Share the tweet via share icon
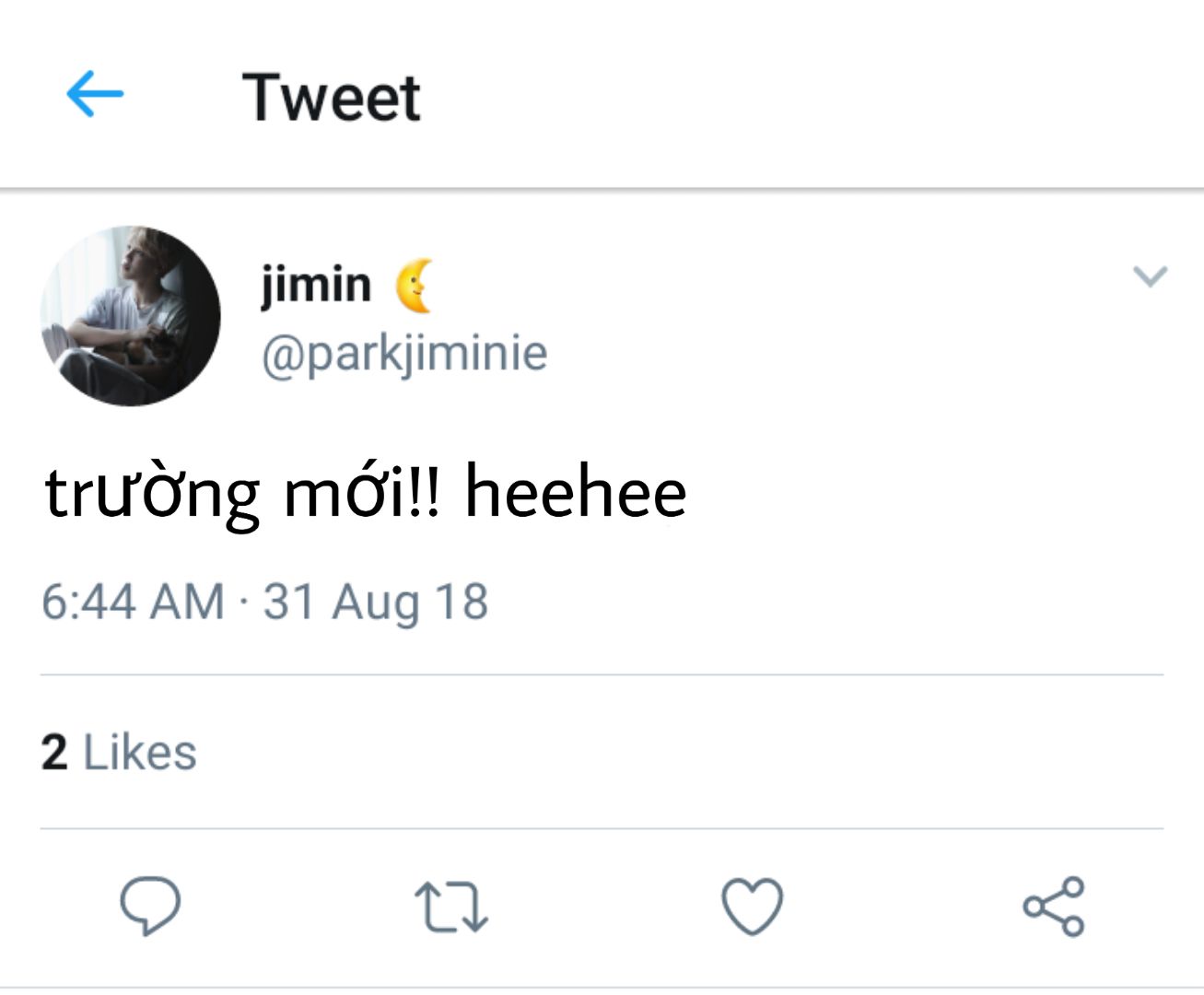This screenshot has width=1204, height=995. click(1054, 907)
